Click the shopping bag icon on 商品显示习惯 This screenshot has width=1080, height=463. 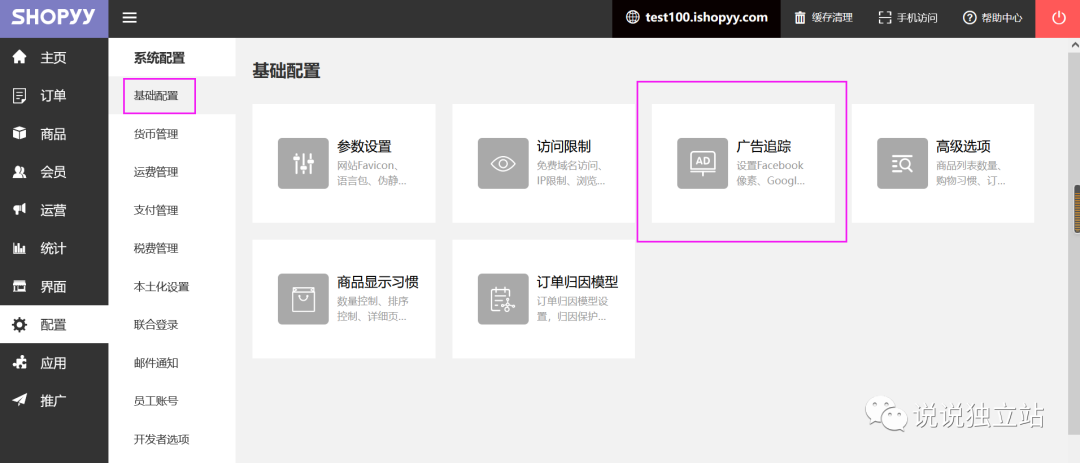303,299
